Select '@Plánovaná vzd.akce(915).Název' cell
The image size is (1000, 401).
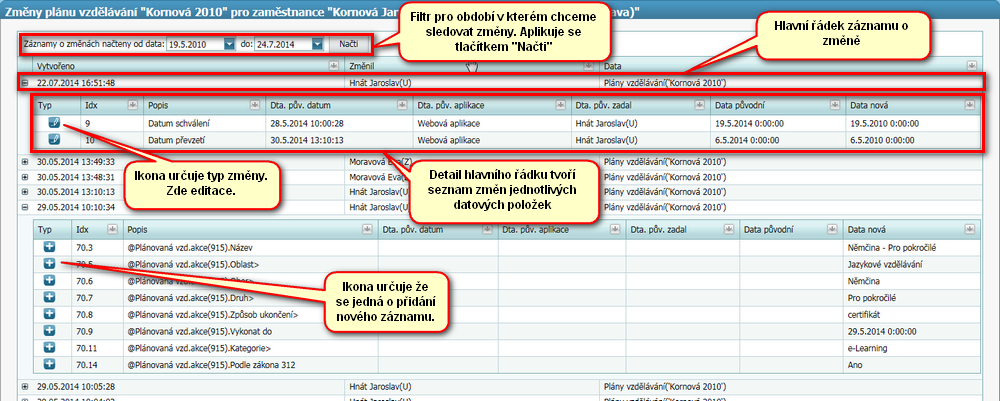pos(250,247)
